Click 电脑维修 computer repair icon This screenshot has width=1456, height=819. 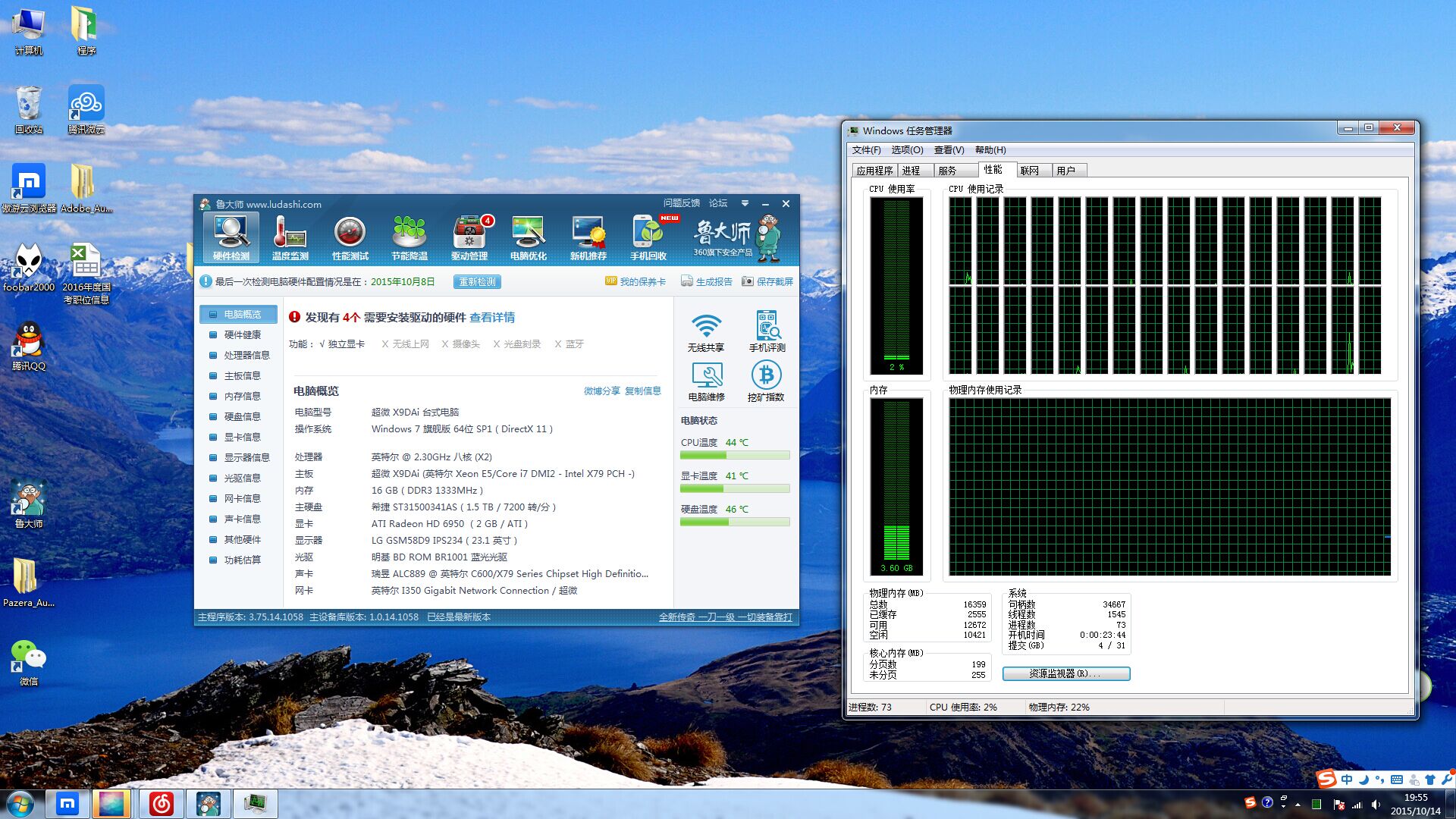pos(706,381)
